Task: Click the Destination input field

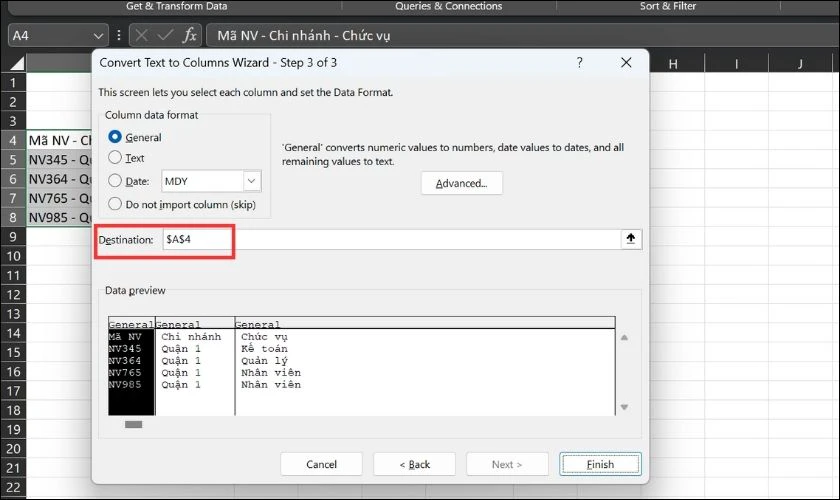Action: [x=388, y=240]
